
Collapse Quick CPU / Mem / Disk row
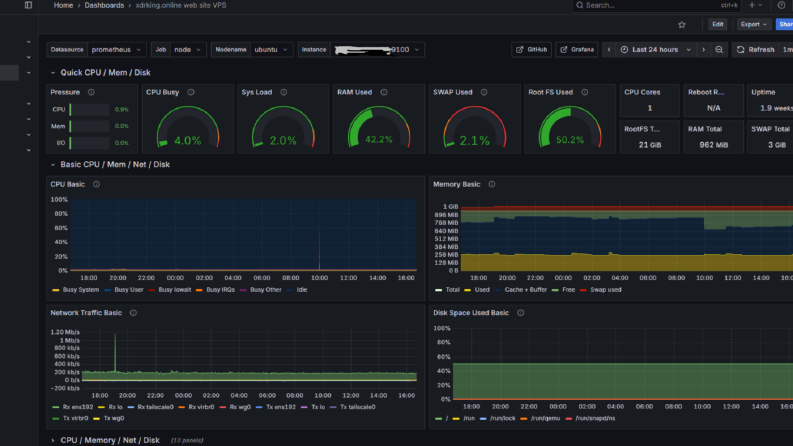[x=53, y=73]
